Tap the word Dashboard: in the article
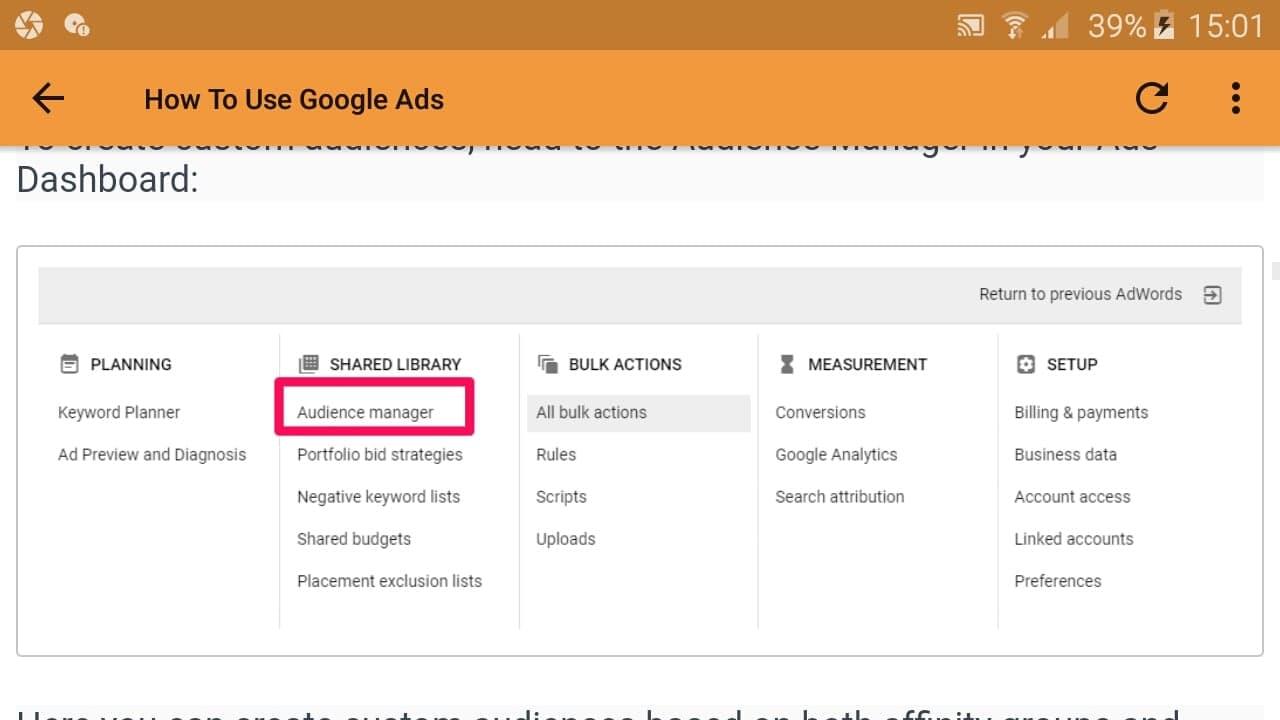 (108, 180)
